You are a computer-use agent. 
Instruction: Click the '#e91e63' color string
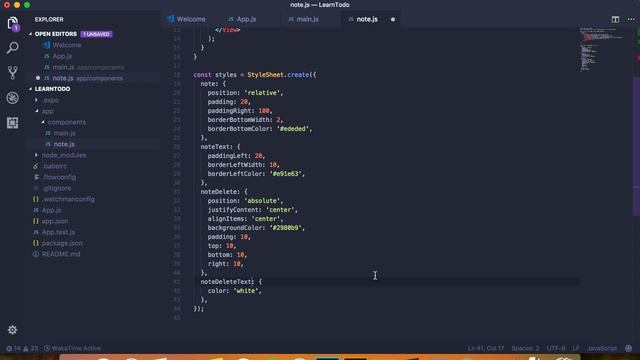pos(285,174)
